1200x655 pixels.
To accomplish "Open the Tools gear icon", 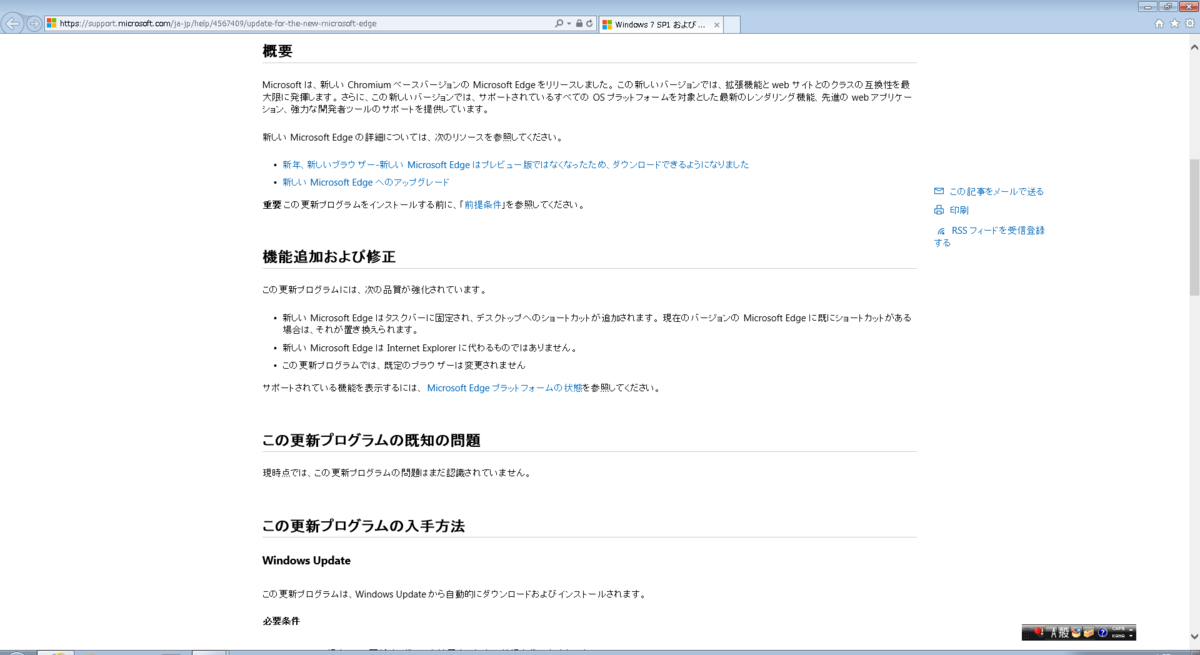I will [1189, 23].
